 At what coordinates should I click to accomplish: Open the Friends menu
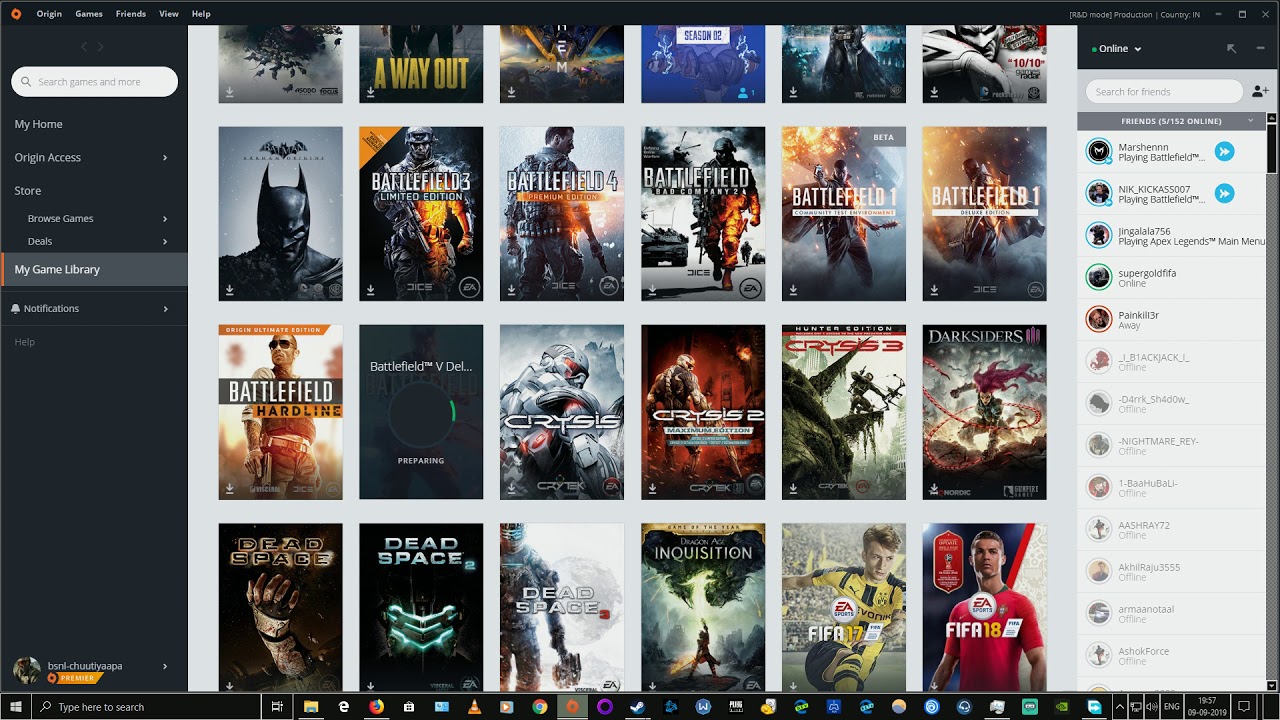[131, 14]
